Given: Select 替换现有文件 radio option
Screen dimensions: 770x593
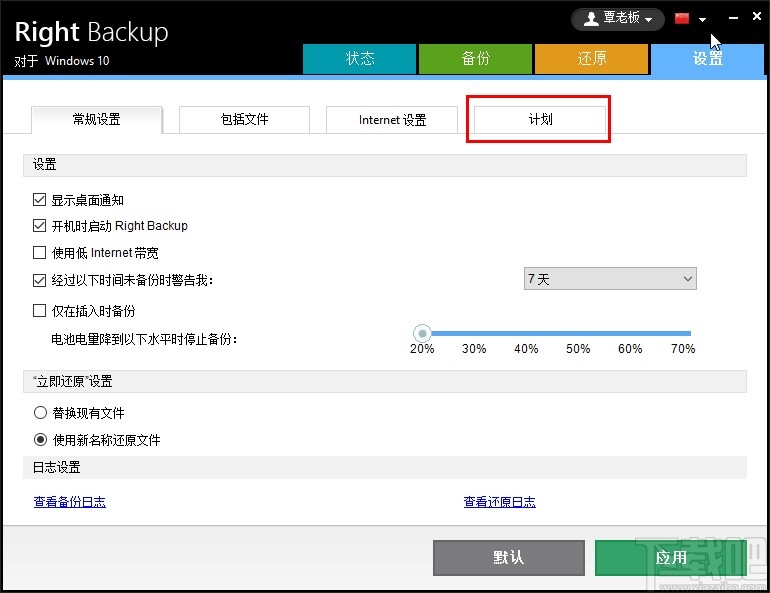Looking at the screenshot, I should tap(40, 412).
